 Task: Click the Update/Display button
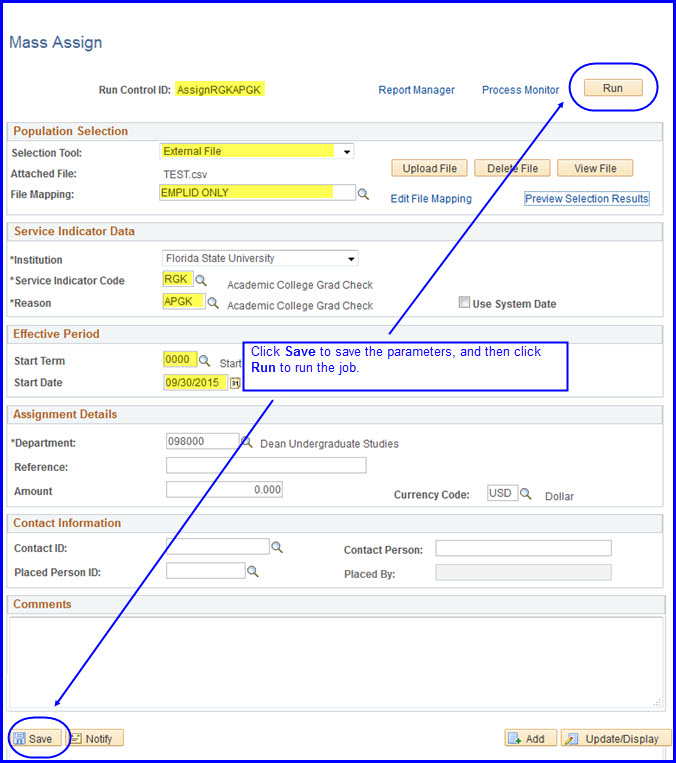tap(615, 738)
